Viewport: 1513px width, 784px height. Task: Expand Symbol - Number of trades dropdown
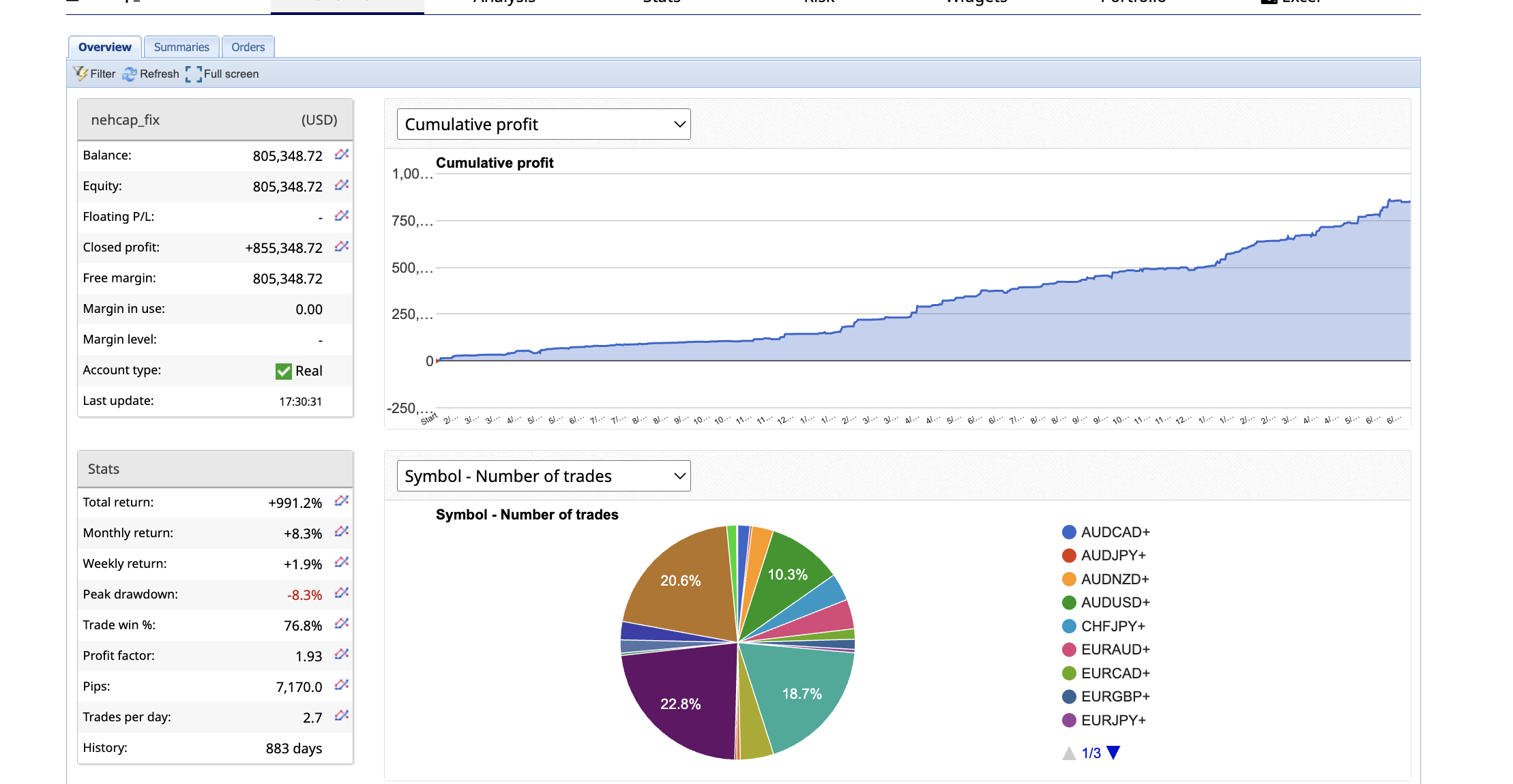coord(543,476)
